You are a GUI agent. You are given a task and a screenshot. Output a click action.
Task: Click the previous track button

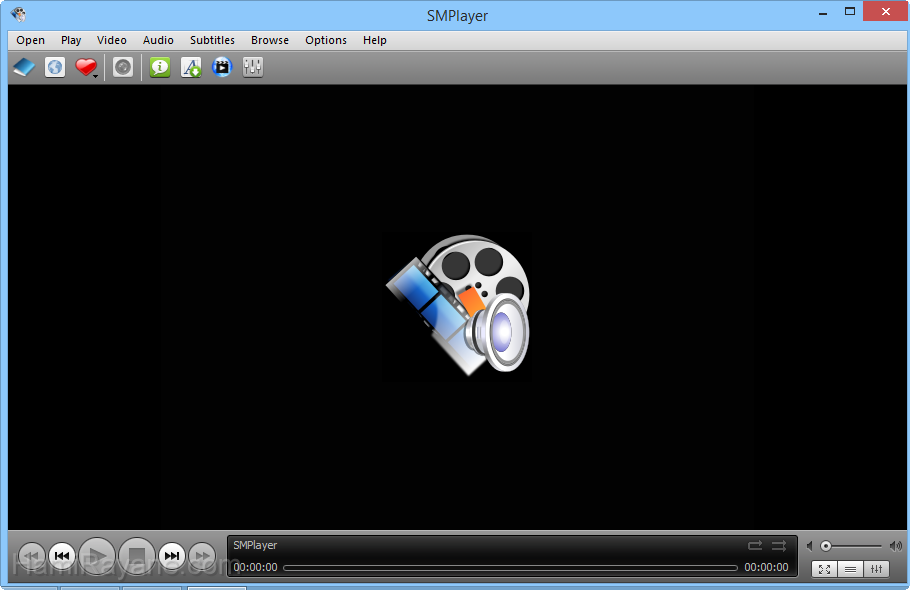(x=62, y=556)
